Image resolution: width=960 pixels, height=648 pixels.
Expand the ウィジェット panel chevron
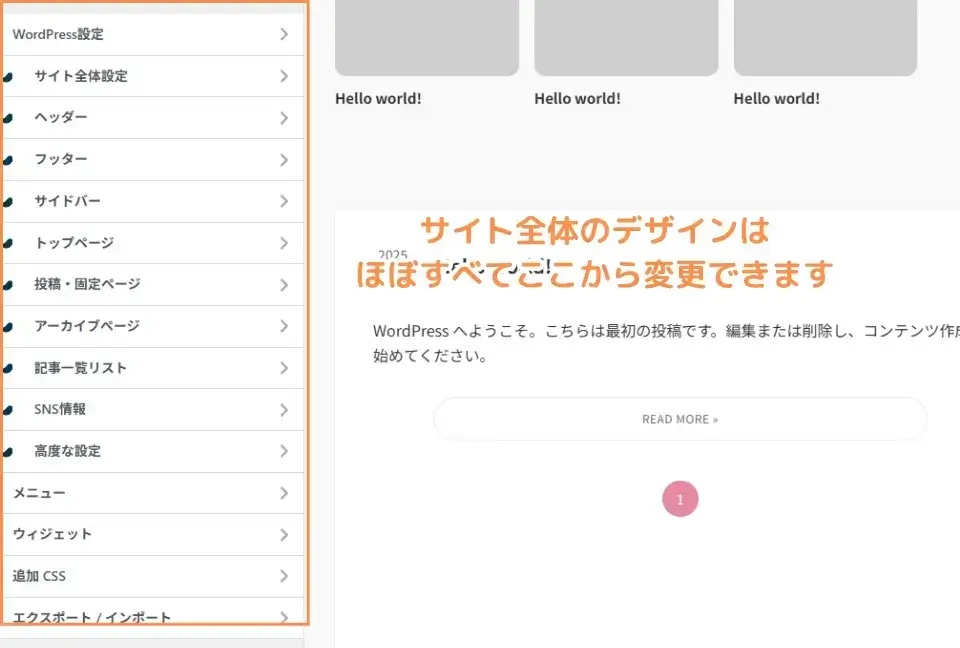tap(284, 535)
